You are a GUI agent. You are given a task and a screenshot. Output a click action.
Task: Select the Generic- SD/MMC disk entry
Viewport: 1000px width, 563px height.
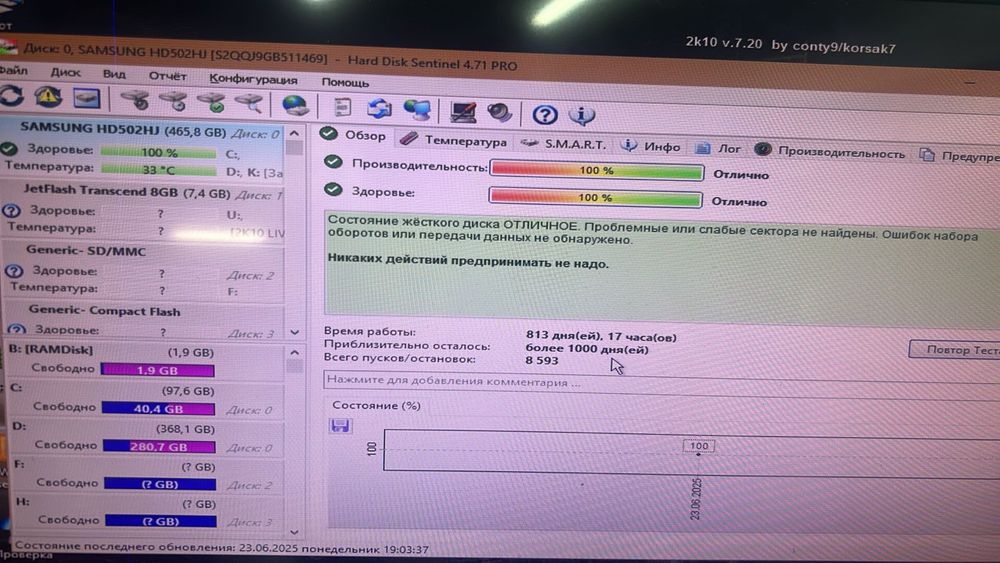(143, 270)
